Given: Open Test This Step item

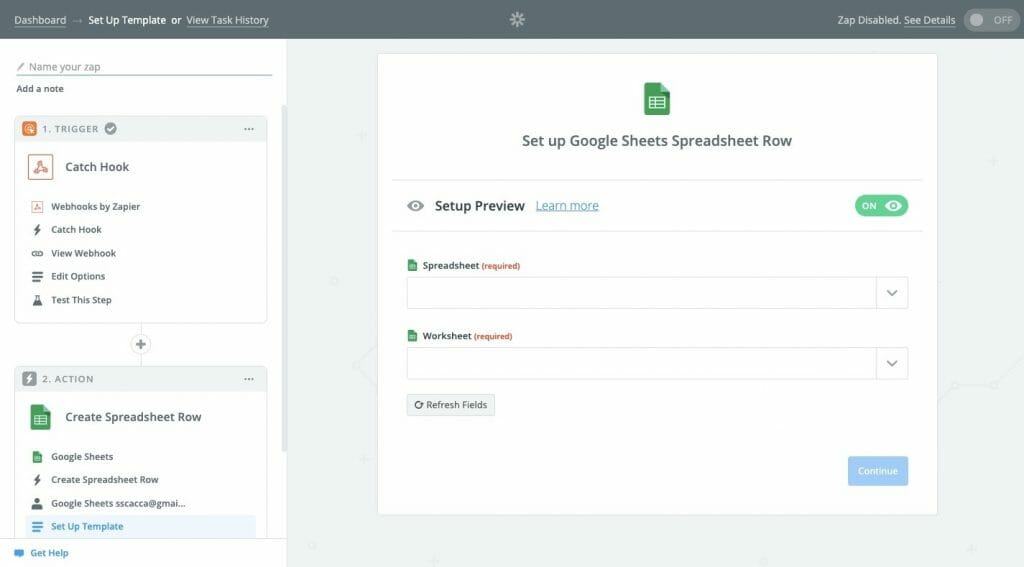Looking at the screenshot, I should click(82, 300).
